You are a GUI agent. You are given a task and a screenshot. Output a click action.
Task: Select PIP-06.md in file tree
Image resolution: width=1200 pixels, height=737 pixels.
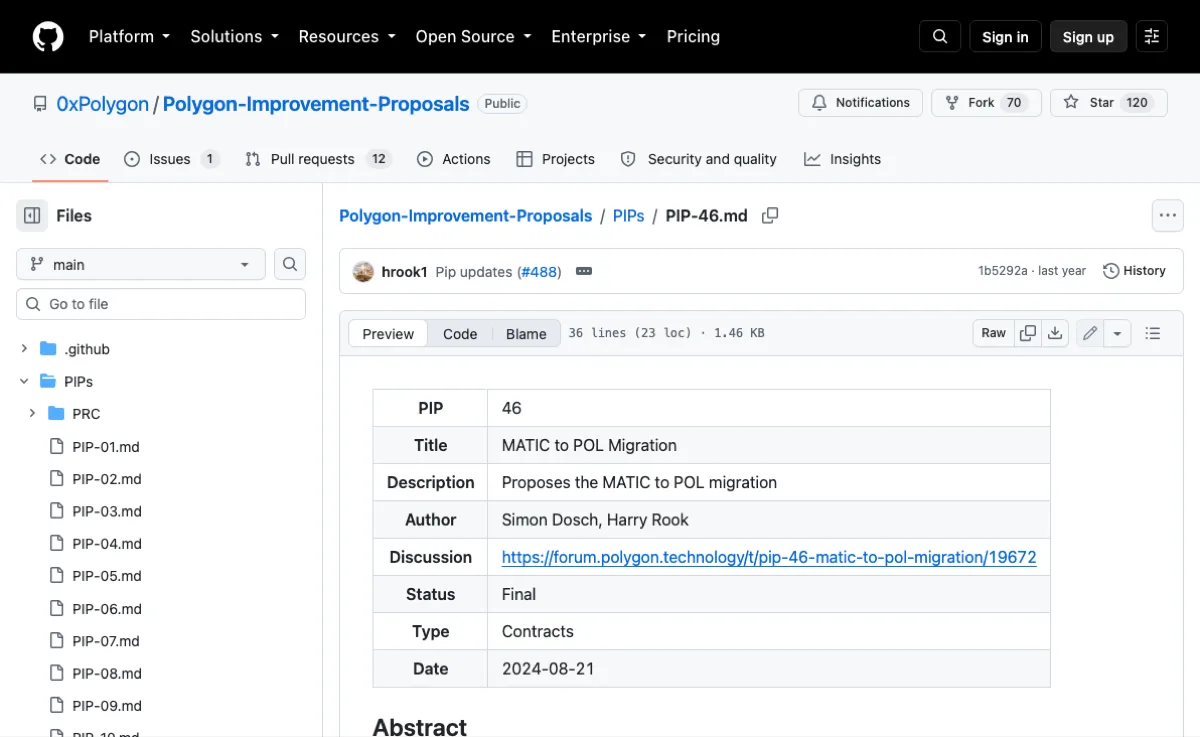(x=106, y=608)
